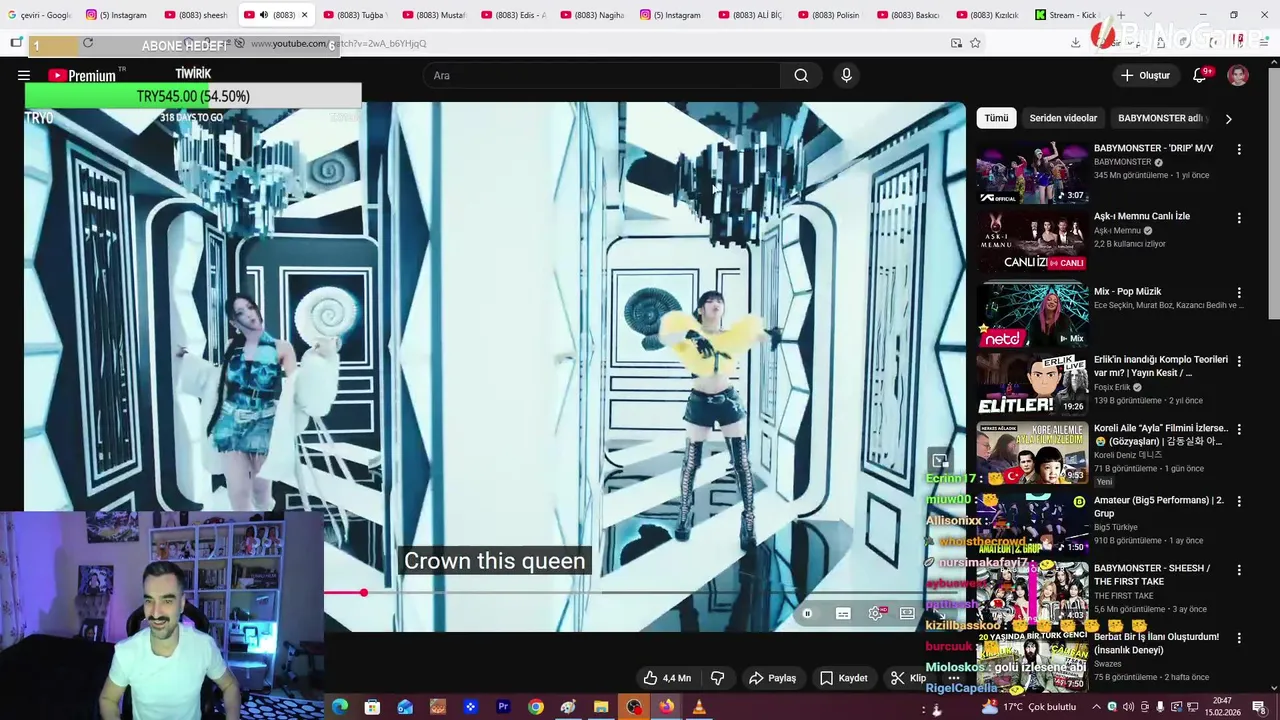The height and width of the screenshot is (720, 1280).
Task: Open a new browser tab with plus
Action: (x=1120, y=15)
